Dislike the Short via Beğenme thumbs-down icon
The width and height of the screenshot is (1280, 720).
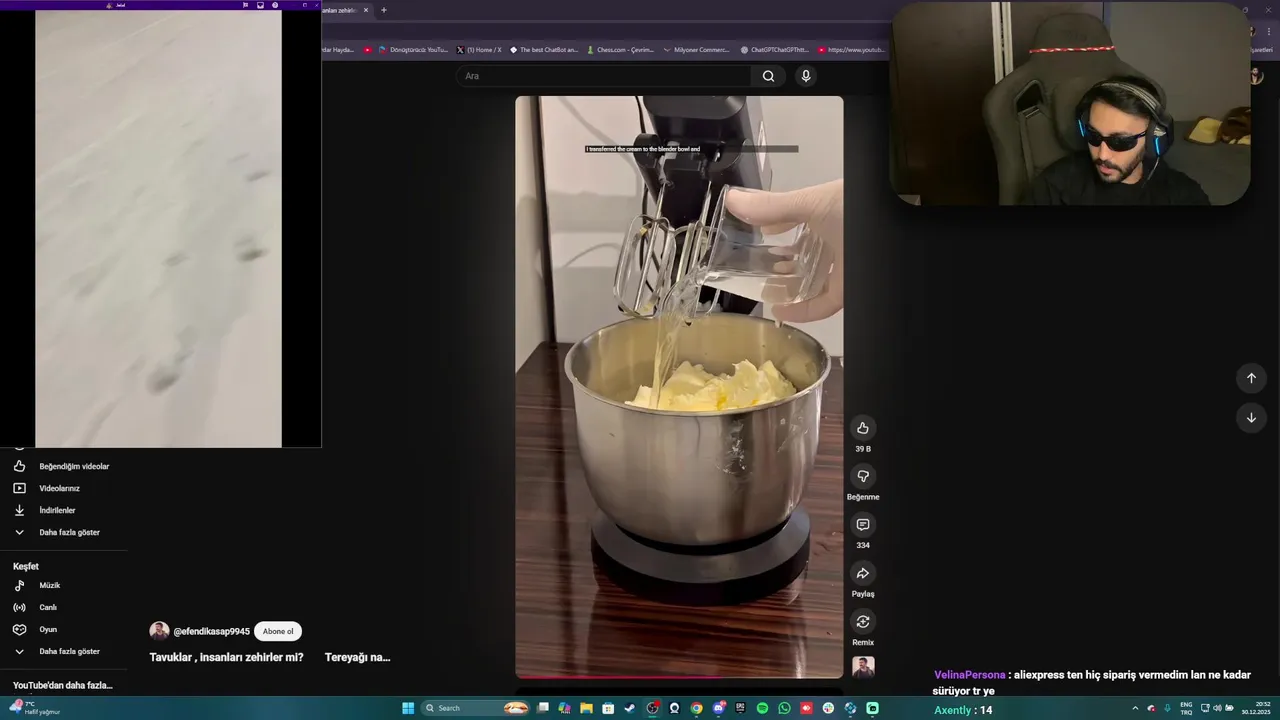[x=862, y=476]
